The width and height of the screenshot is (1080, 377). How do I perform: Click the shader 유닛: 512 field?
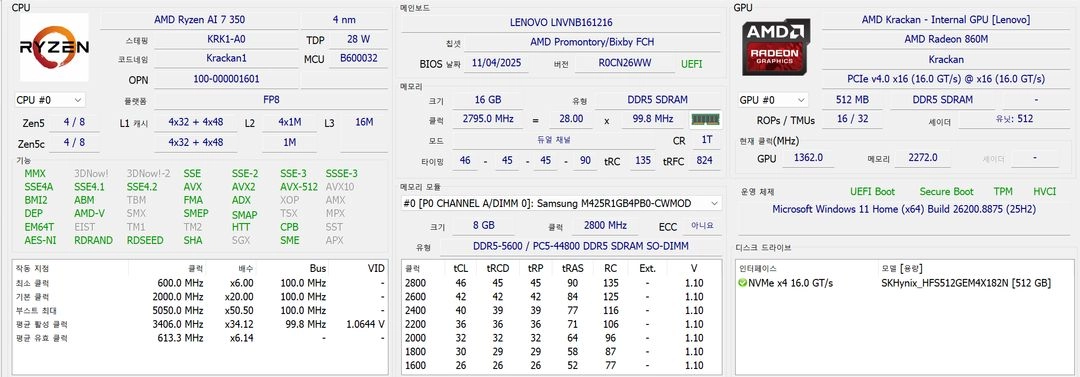(1014, 119)
